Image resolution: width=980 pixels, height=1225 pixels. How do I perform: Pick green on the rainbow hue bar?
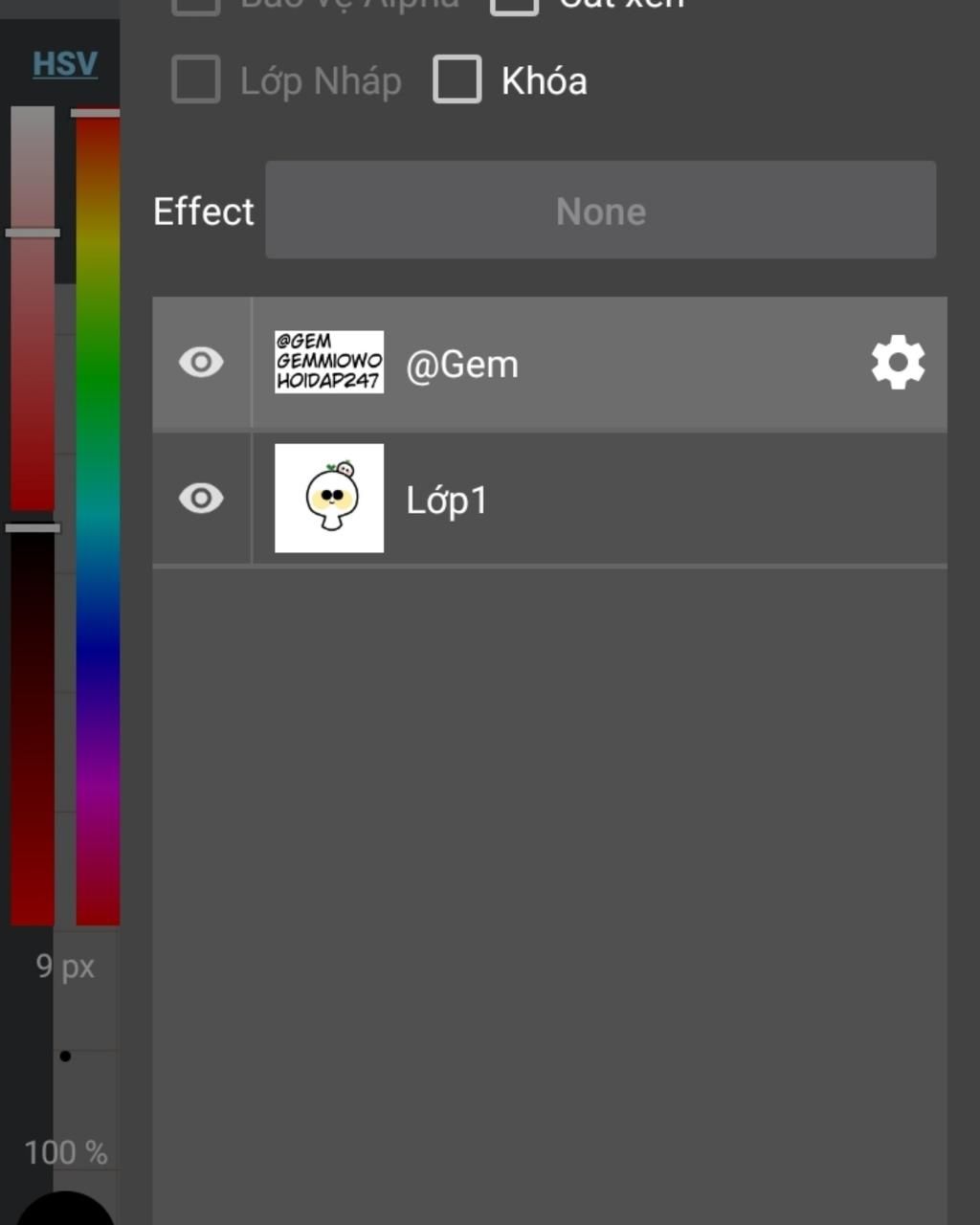[98, 383]
